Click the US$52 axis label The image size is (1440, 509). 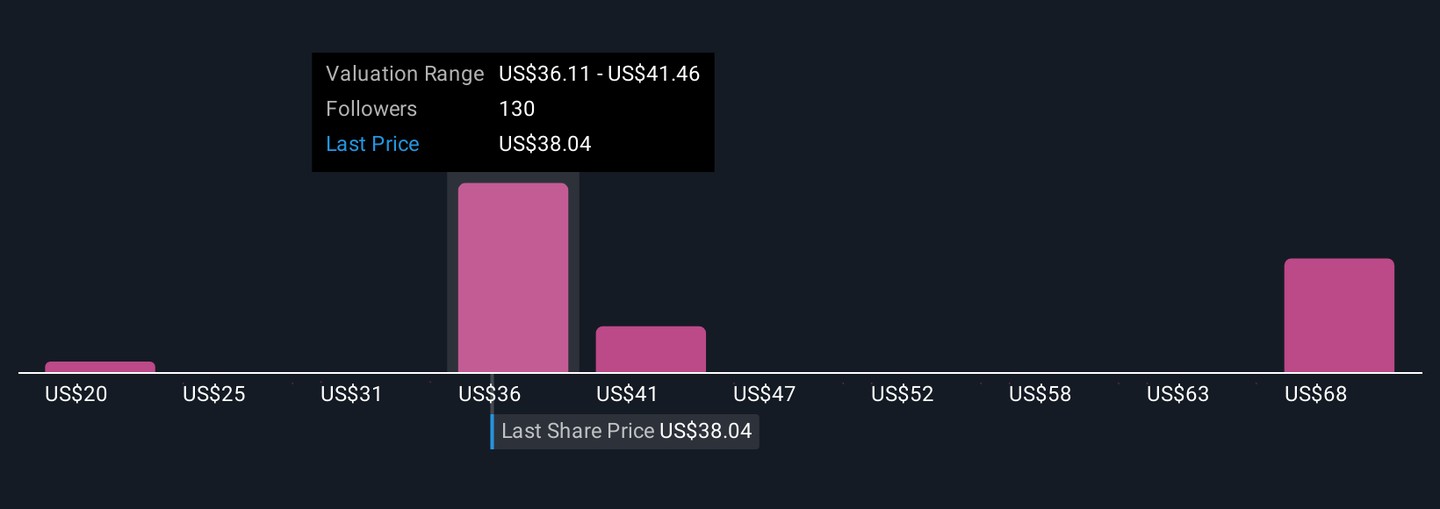[x=902, y=394]
